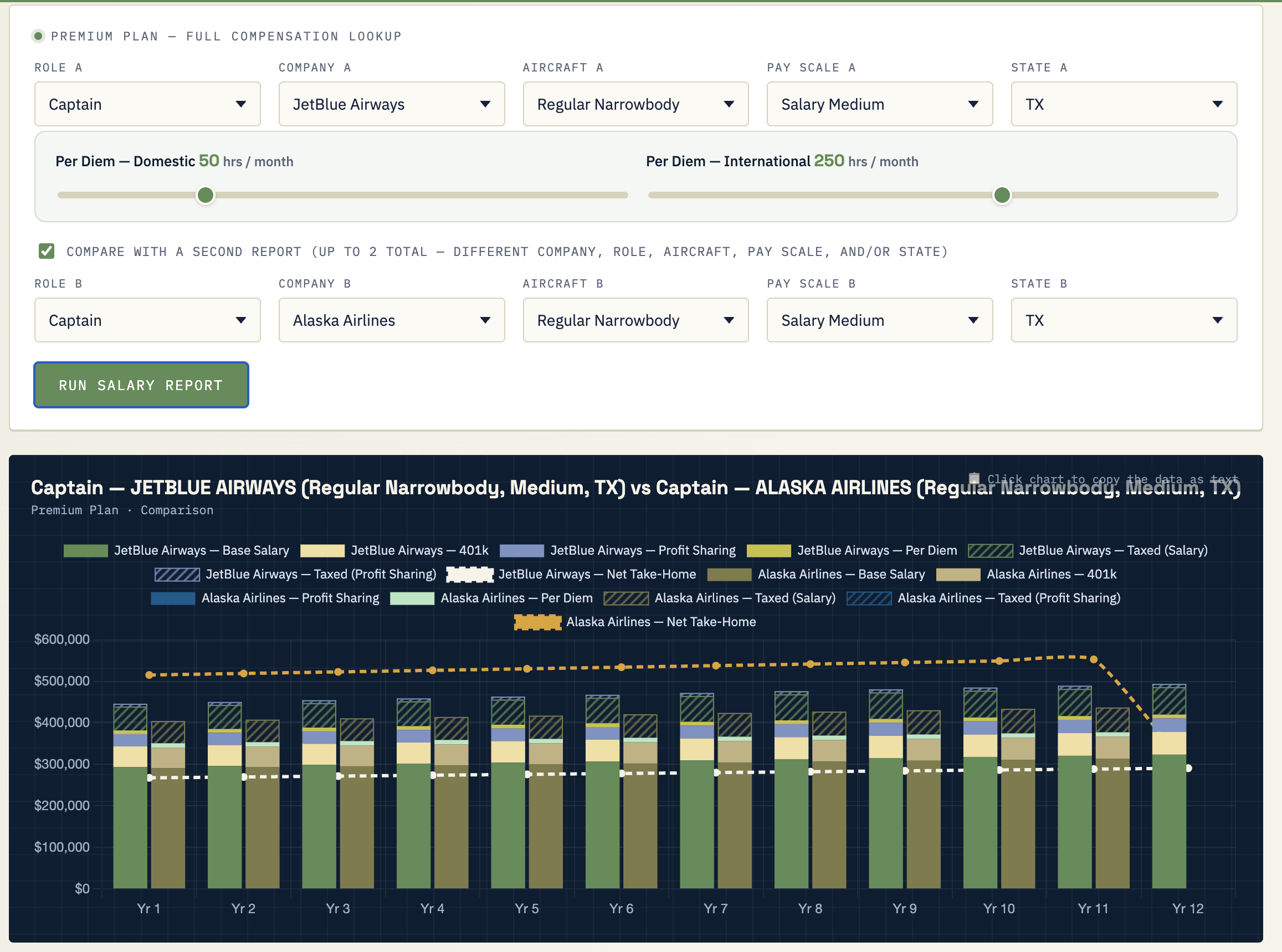Image resolution: width=1282 pixels, height=952 pixels.
Task: Toggle JetBlue Airways 401k legend swatch
Action: click(322, 551)
